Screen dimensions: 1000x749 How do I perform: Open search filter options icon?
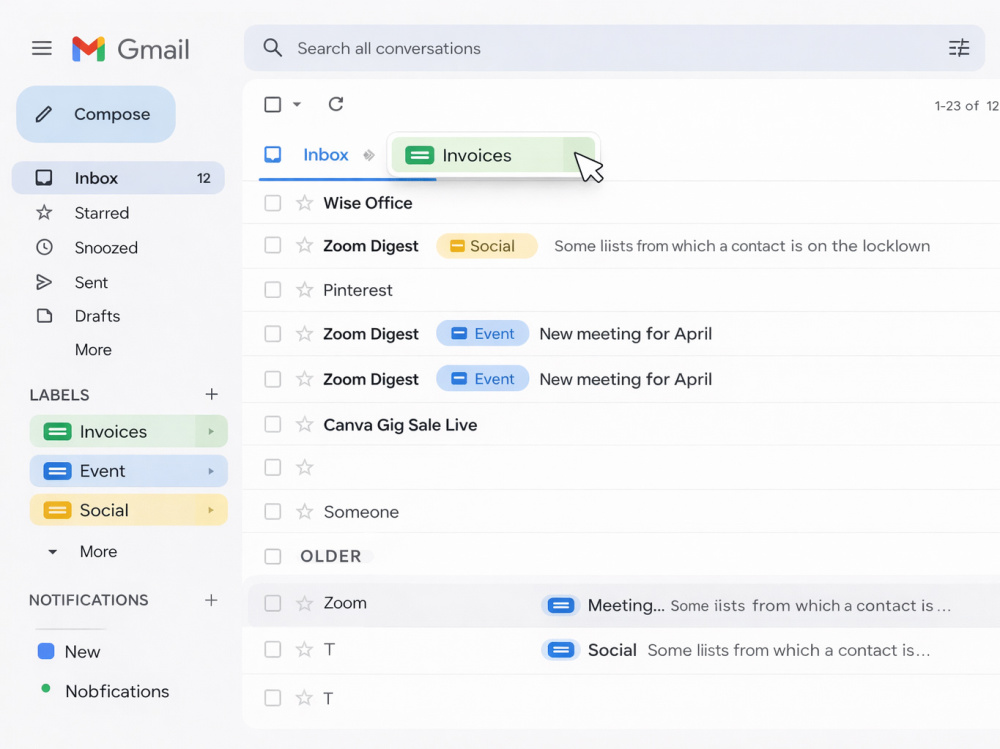point(959,48)
